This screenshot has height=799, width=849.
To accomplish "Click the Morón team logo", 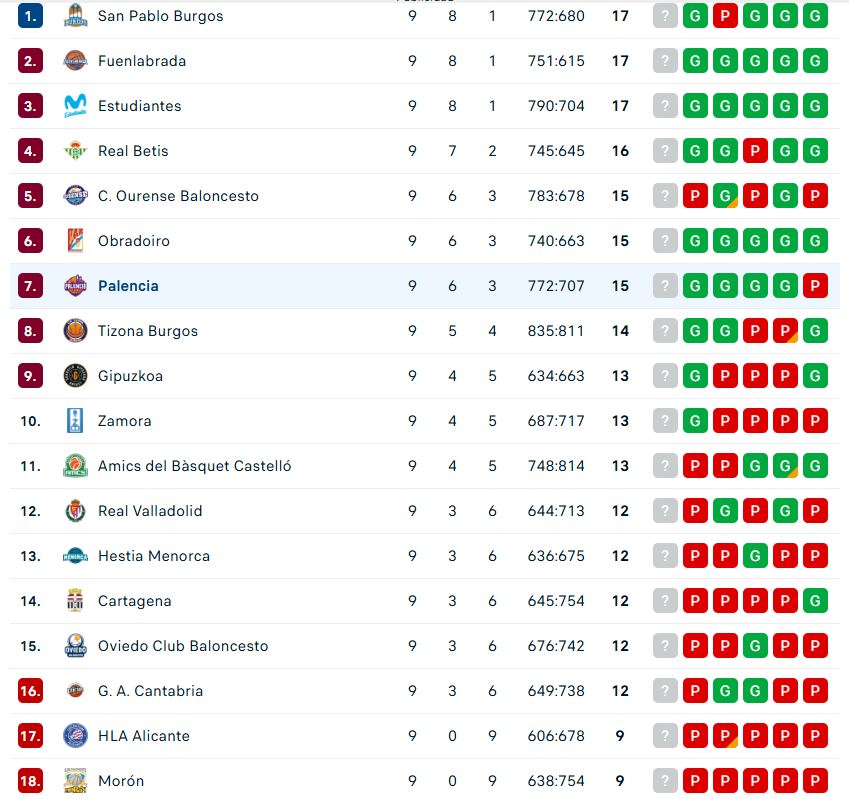I will (75, 781).
